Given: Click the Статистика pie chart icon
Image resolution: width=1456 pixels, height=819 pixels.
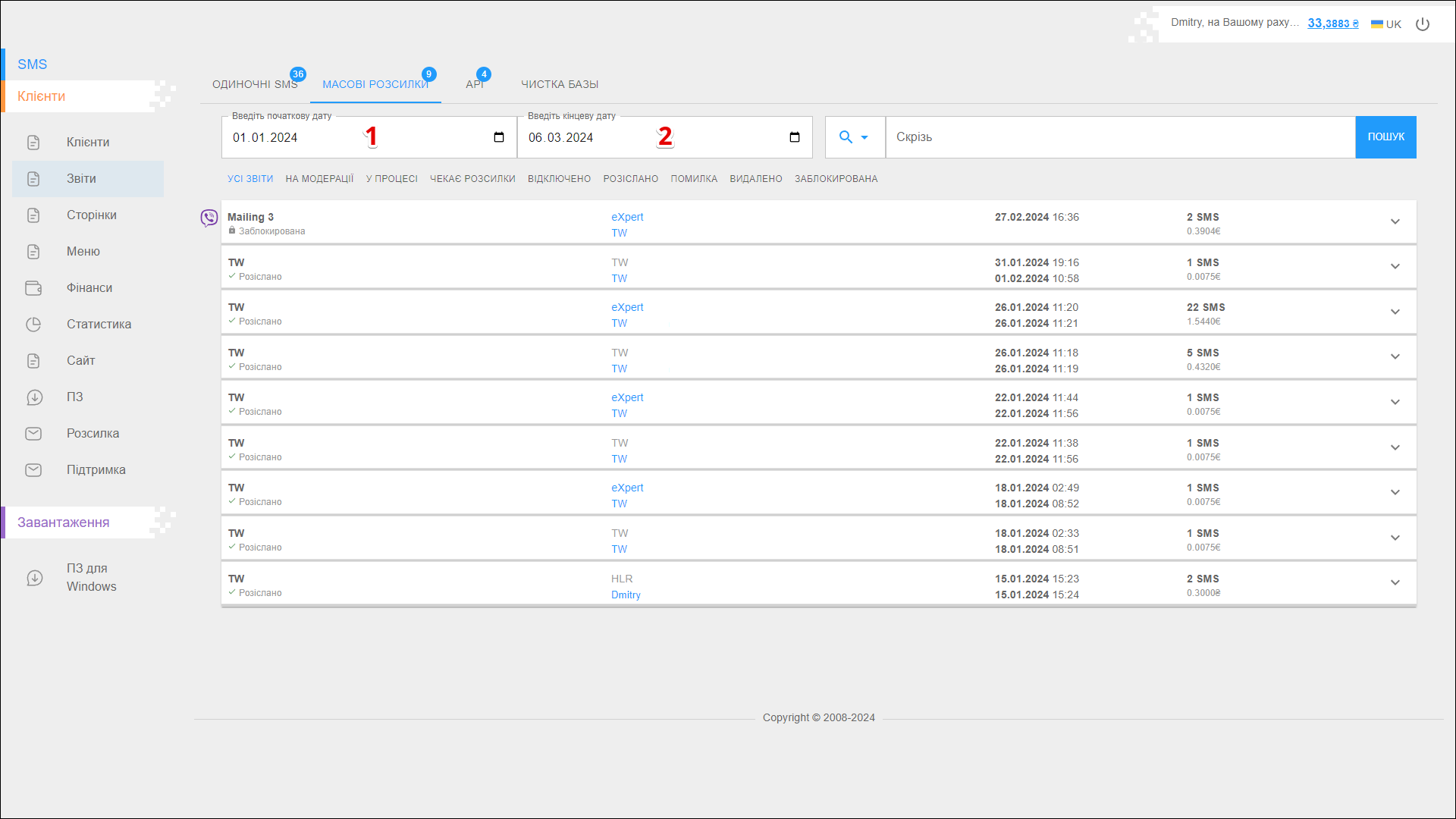Looking at the screenshot, I should click(x=33, y=325).
